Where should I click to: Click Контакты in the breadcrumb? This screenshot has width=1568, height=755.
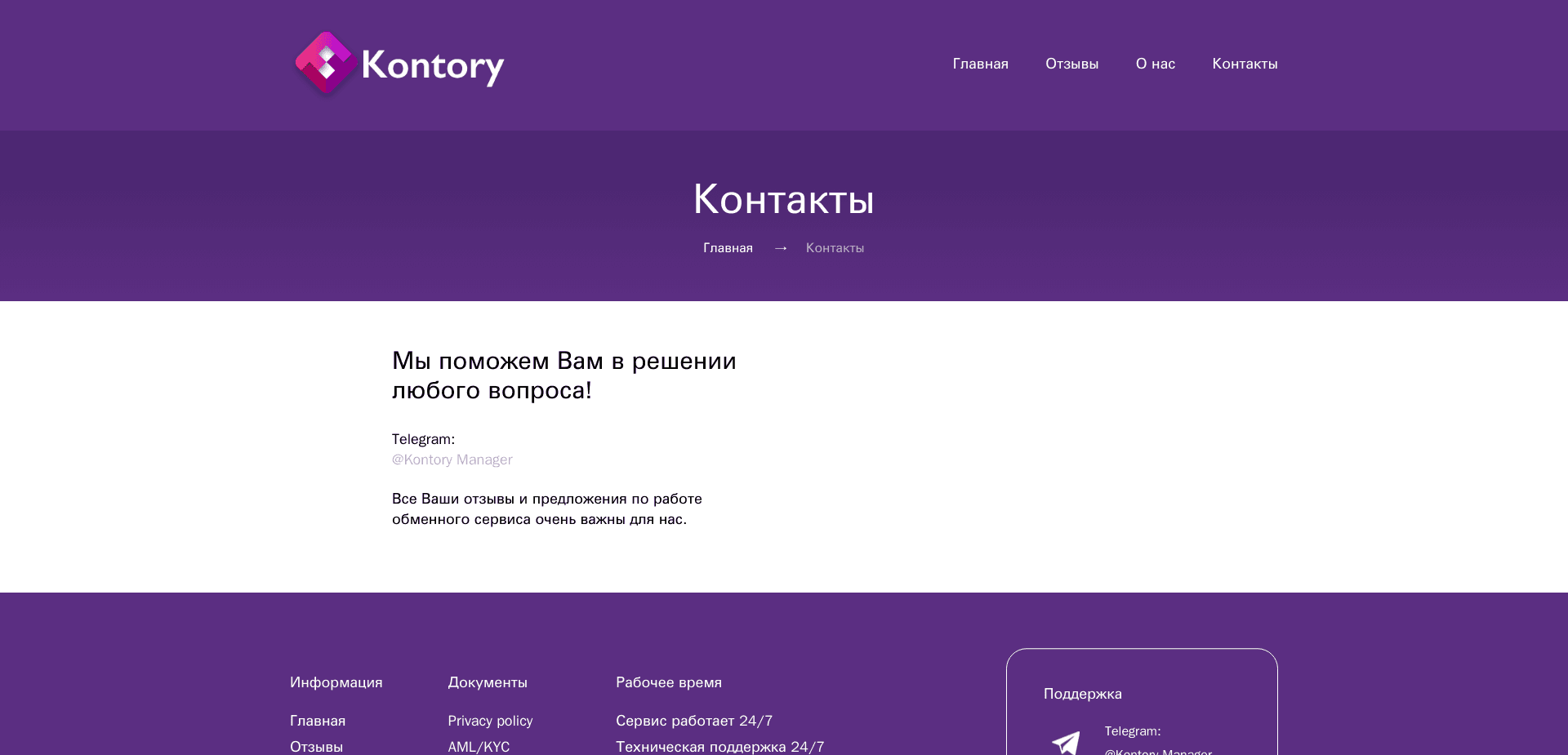pyautogui.click(x=834, y=248)
